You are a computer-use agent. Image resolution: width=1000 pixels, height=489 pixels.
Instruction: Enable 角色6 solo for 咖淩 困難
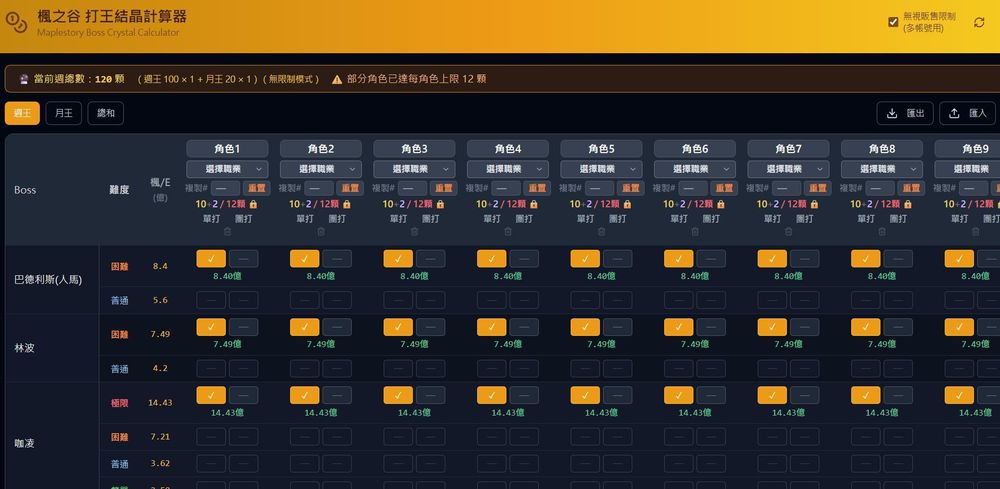click(679, 437)
